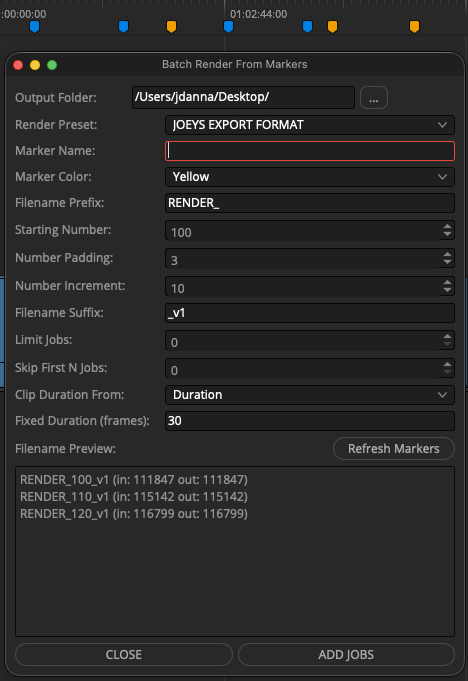Click the Refresh Markers button
The image size is (468, 681).
click(394, 449)
